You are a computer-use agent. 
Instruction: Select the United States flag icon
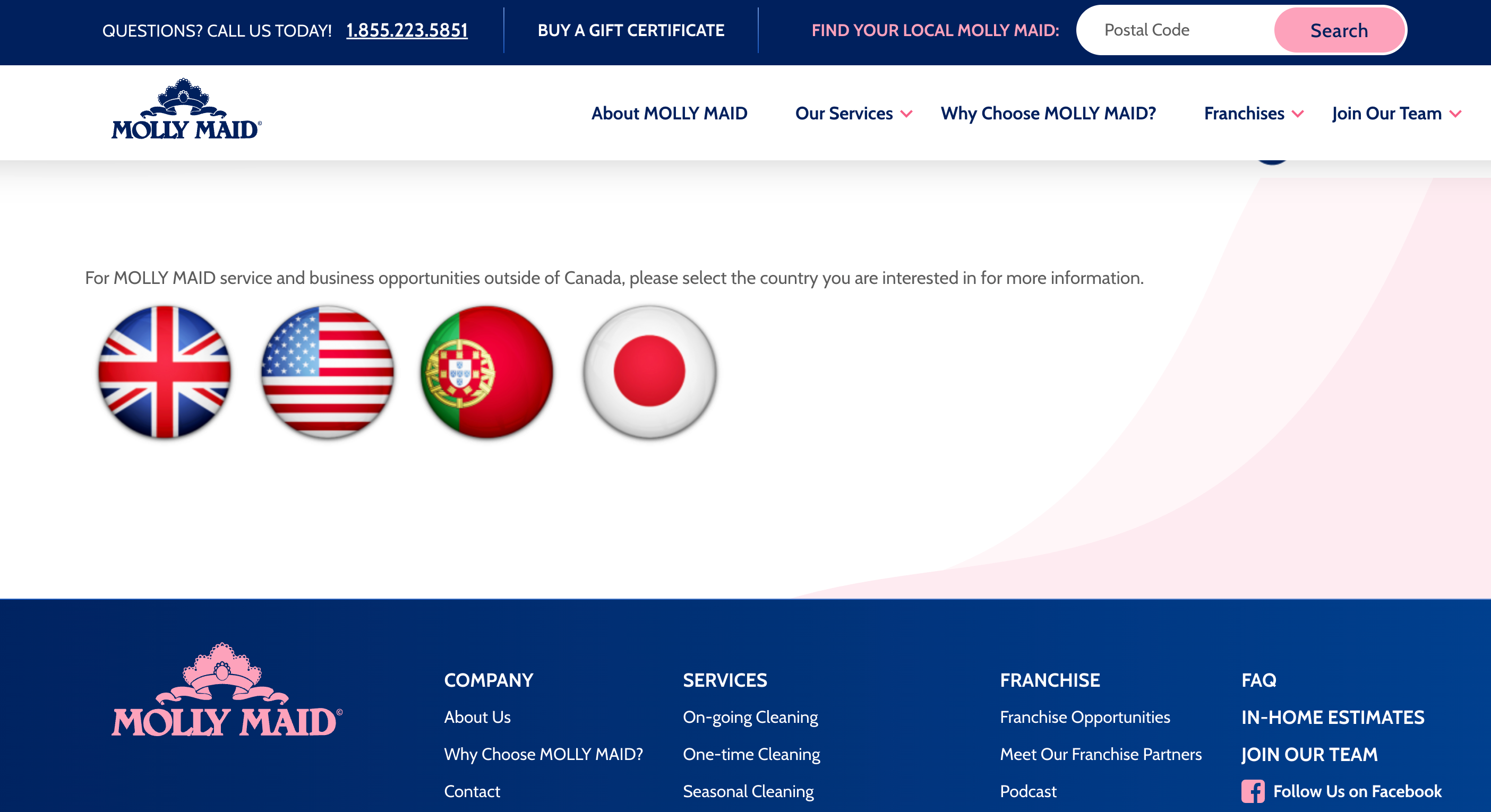(x=327, y=372)
